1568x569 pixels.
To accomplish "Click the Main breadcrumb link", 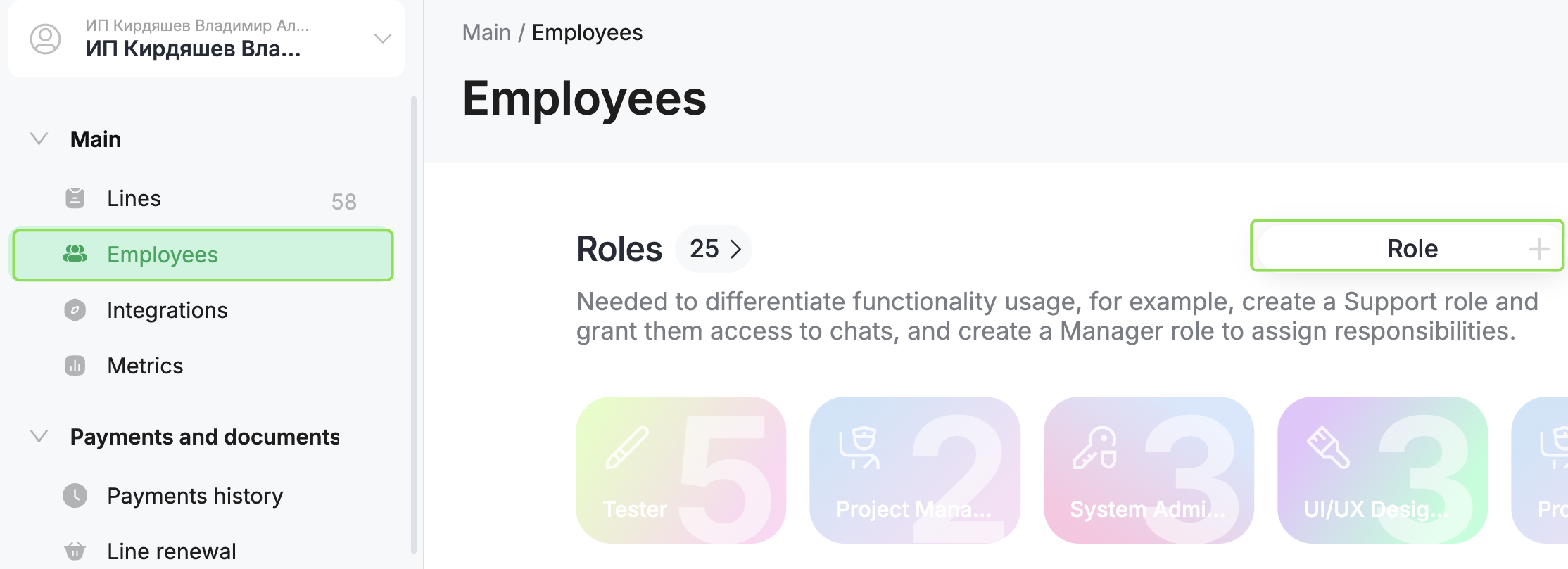I will 486,33.
